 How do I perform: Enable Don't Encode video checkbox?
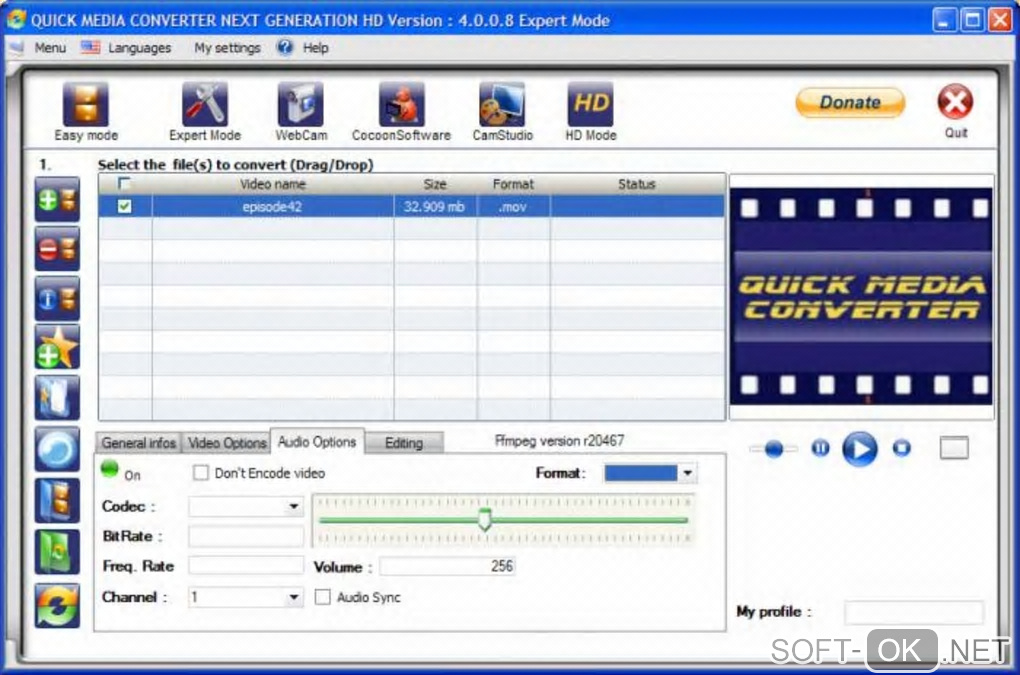(201, 473)
